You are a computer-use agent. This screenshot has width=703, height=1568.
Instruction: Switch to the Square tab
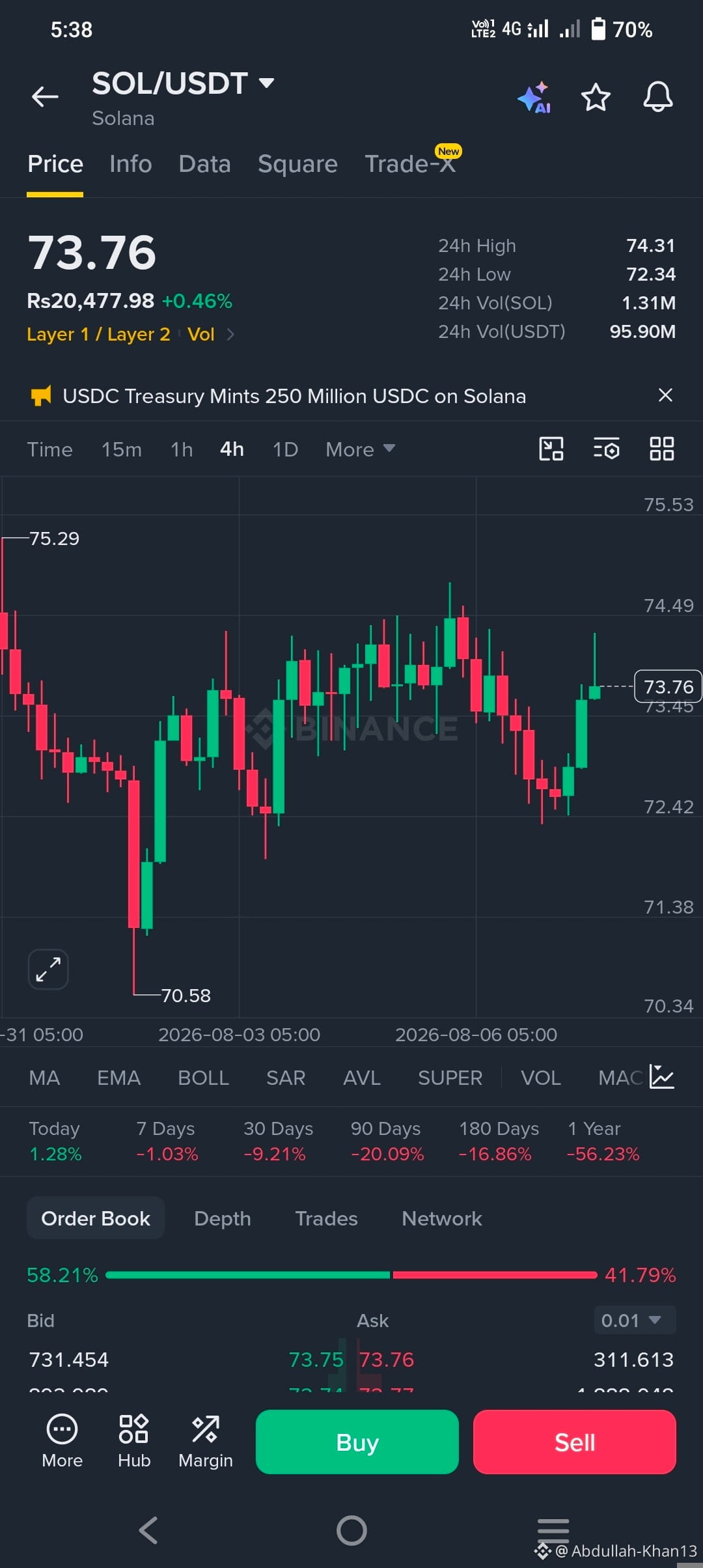click(x=297, y=163)
